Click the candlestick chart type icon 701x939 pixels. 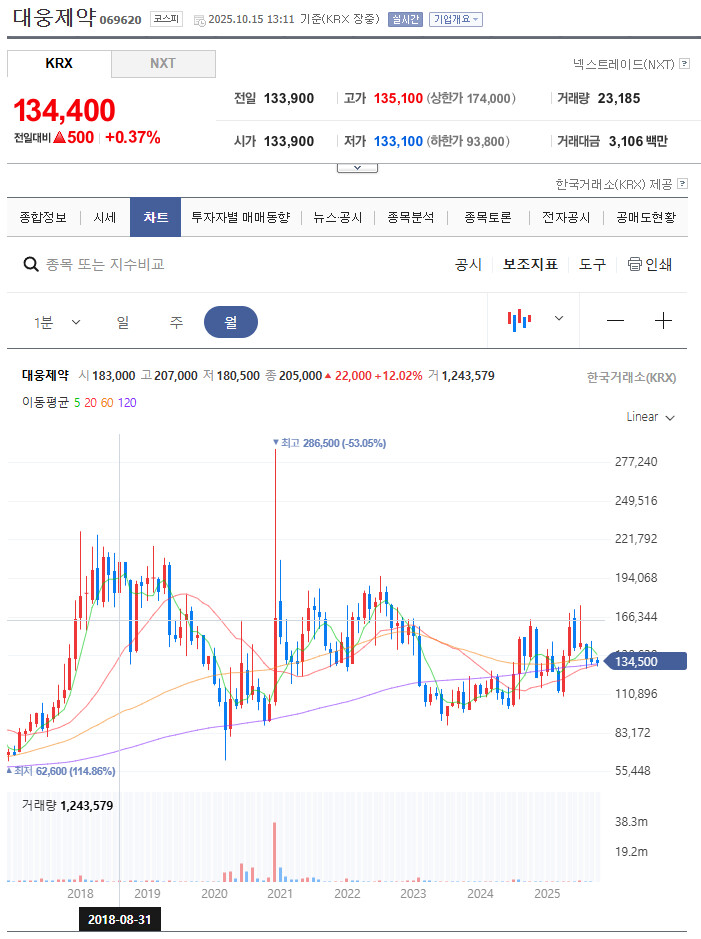click(x=519, y=320)
